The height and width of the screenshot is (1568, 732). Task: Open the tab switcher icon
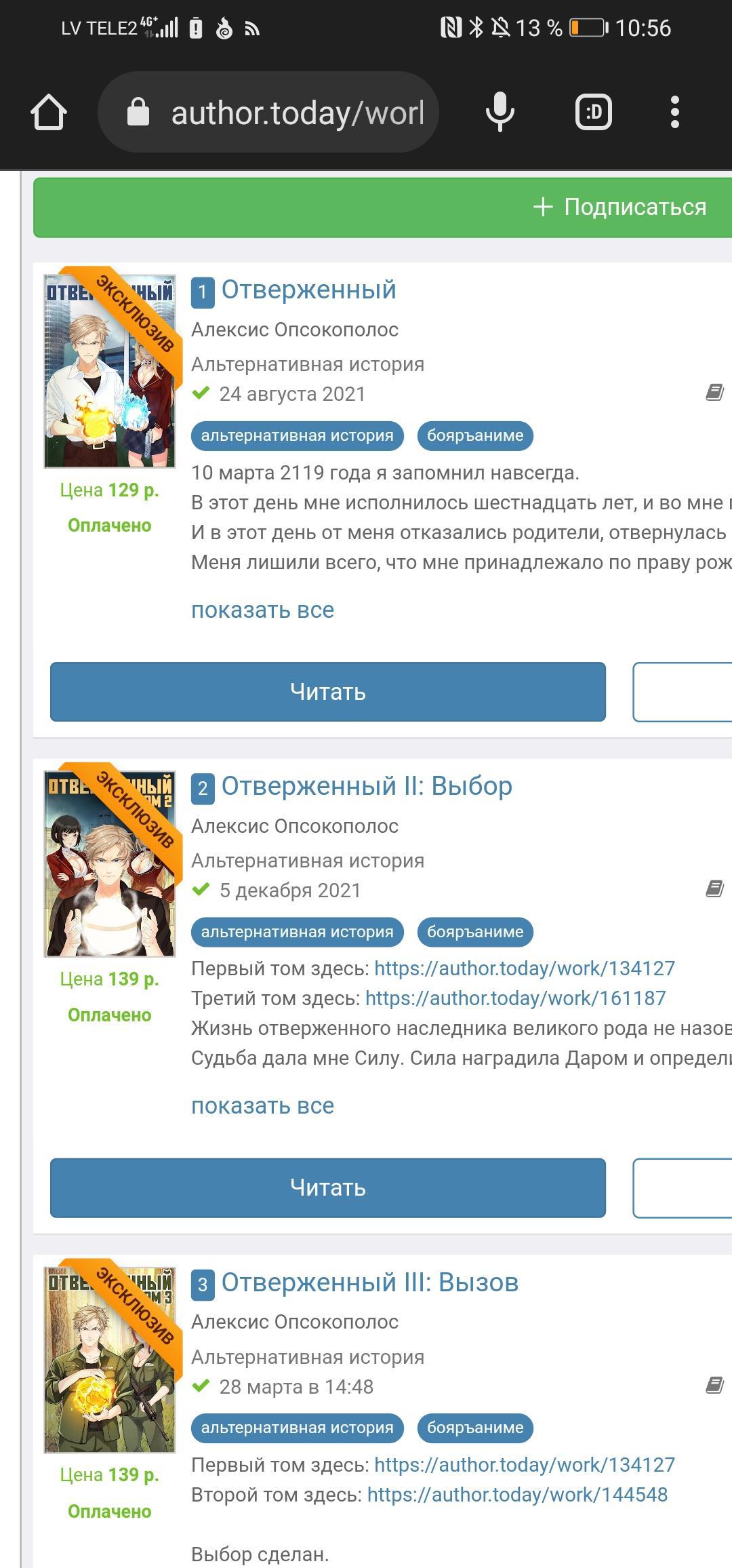[594, 112]
